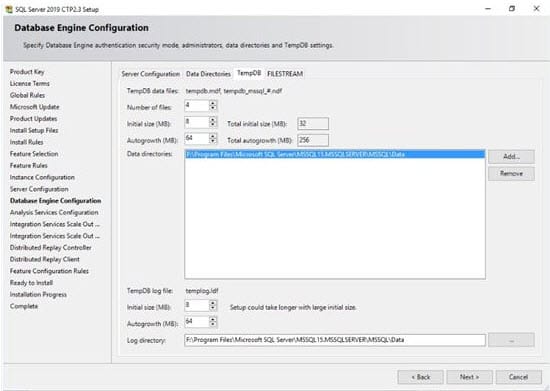Viewport: 550px width, 391px height.
Task: Click the Add... data directory button
Action: (x=511, y=156)
